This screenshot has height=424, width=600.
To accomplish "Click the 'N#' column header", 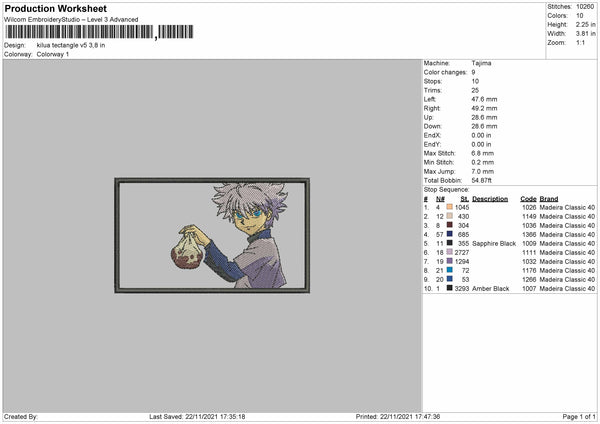I will pyautogui.click(x=440, y=199).
